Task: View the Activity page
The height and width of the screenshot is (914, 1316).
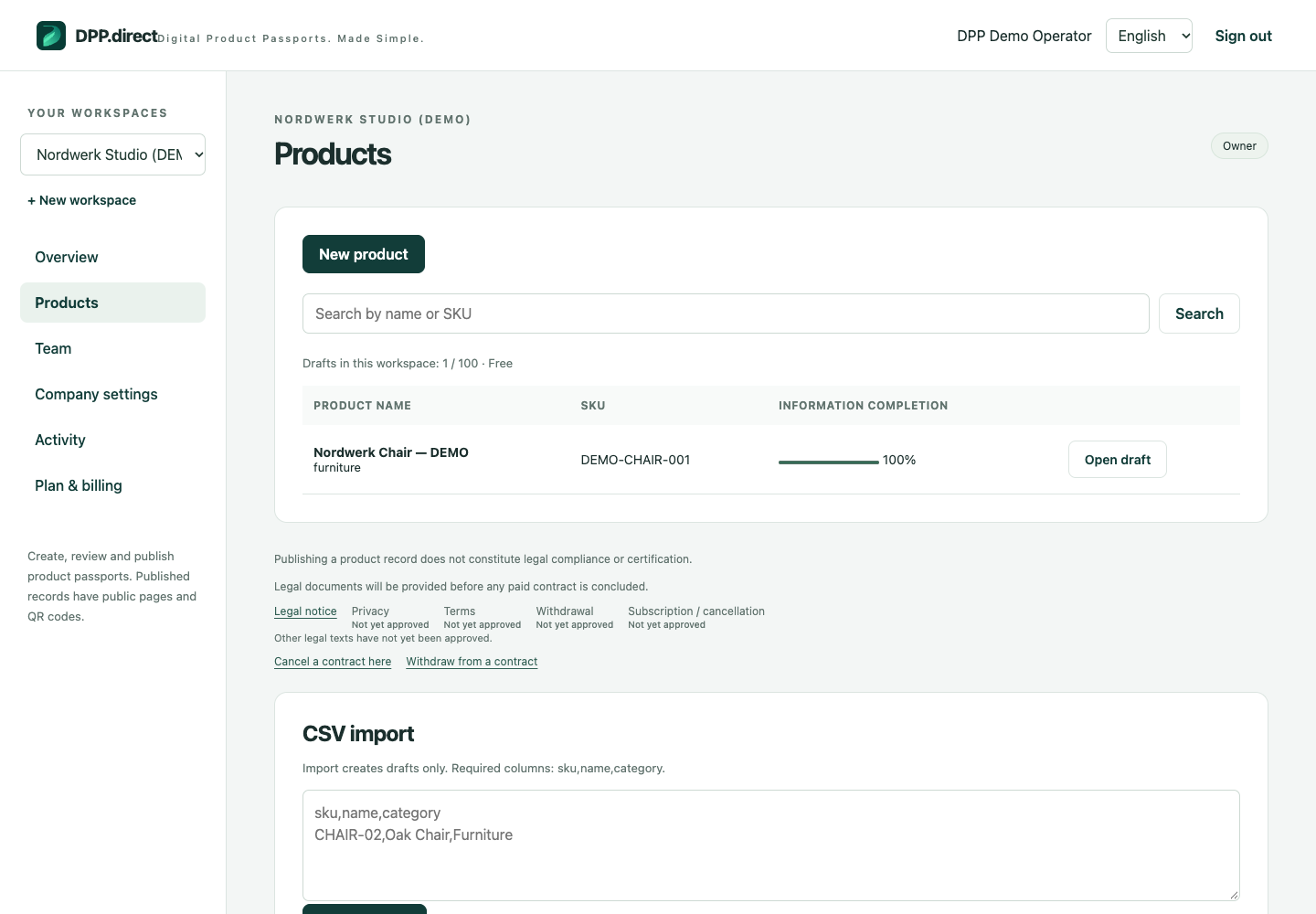Action: pyautogui.click(x=112, y=440)
